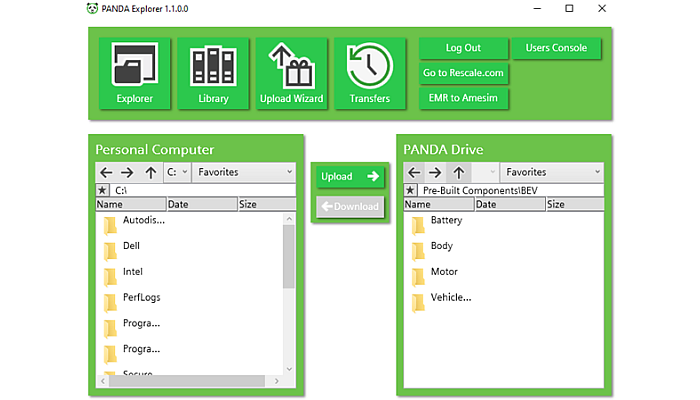Expand Personal Computer Favorites dropdown
Image resolution: width=700 pixels, height=400 pixels.
(x=244, y=172)
